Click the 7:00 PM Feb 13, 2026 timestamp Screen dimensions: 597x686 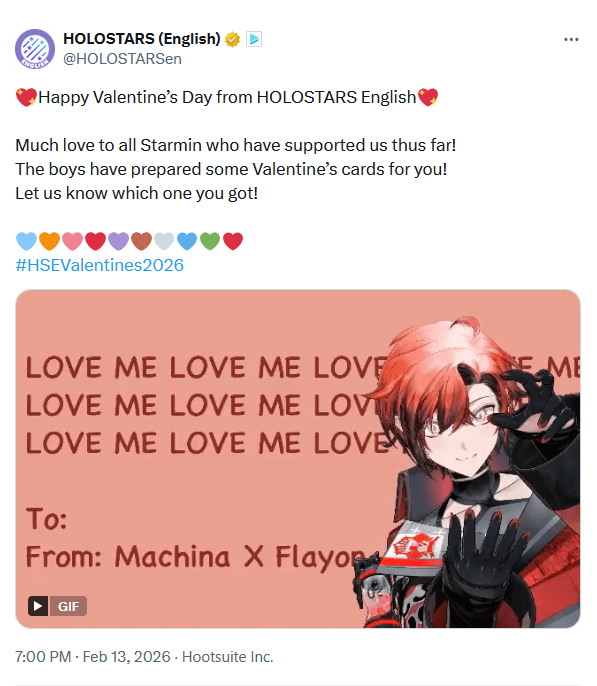point(93,657)
